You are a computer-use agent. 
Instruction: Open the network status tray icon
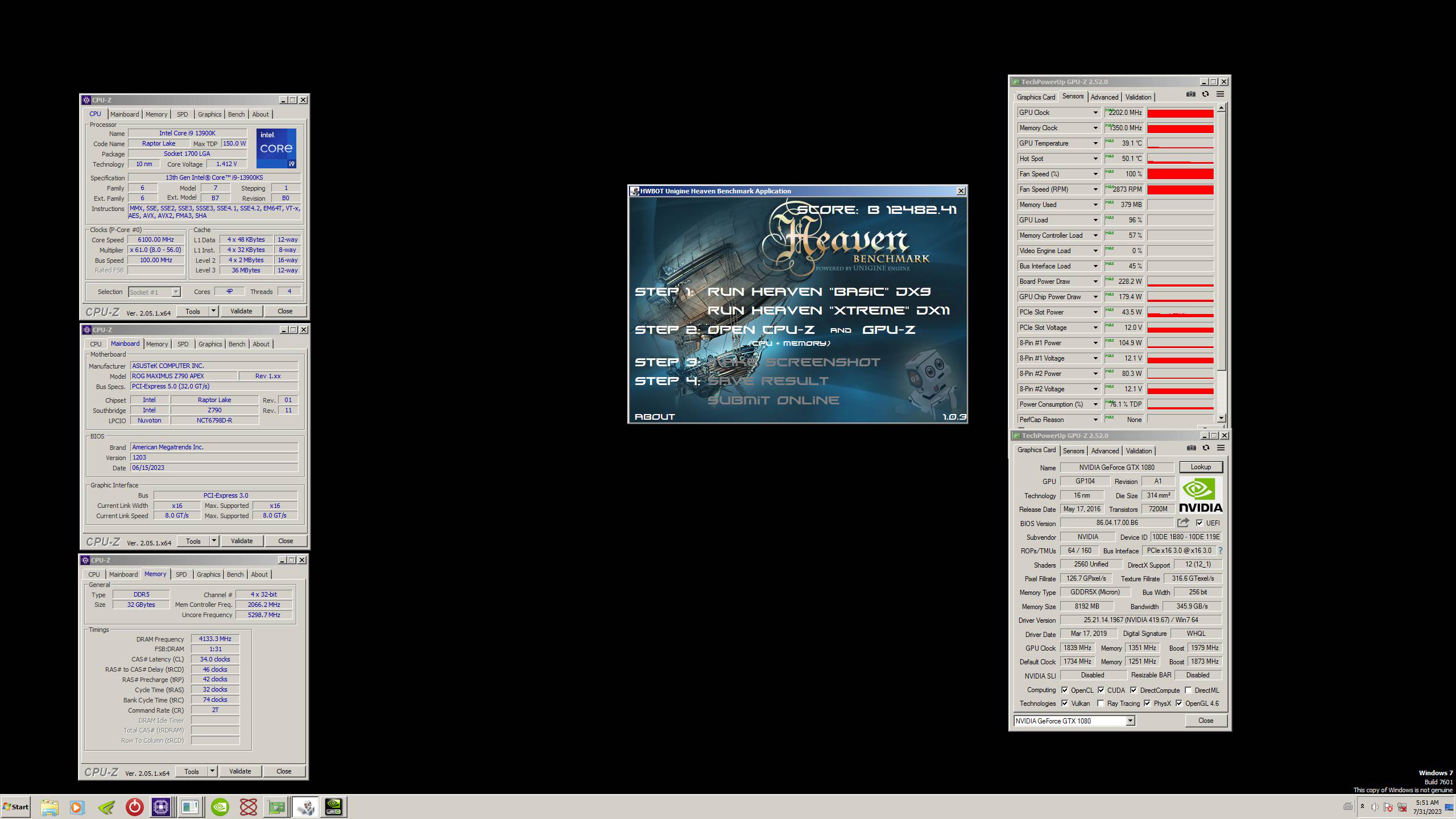coord(1403,806)
